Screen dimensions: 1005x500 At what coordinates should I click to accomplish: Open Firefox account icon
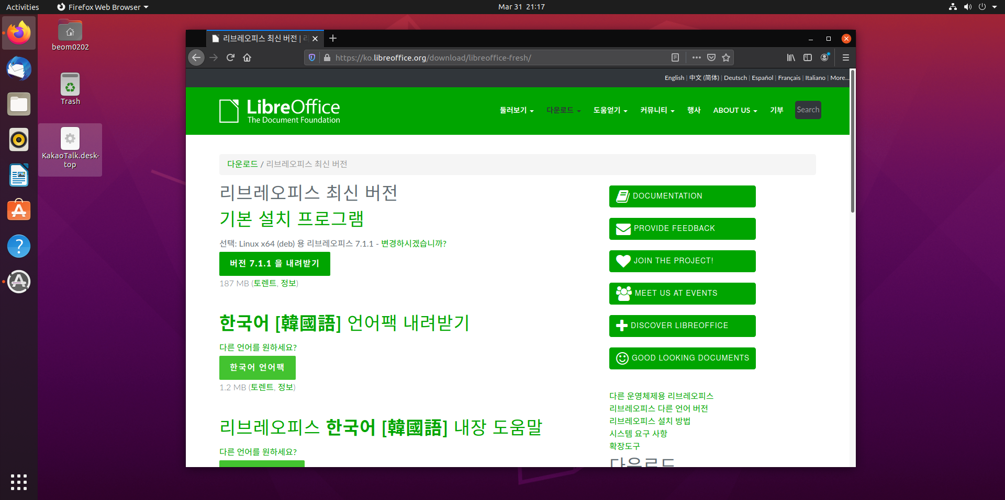[824, 57]
